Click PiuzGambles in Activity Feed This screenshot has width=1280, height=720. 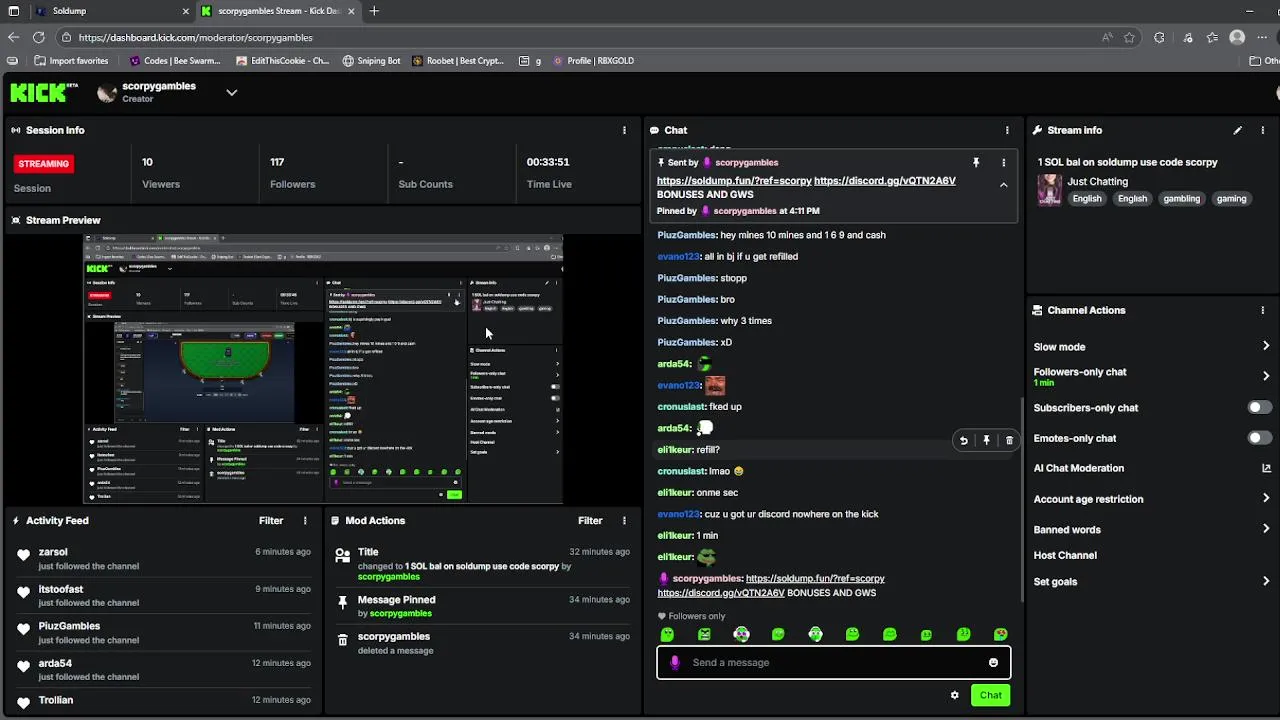[x=69, y=626]
